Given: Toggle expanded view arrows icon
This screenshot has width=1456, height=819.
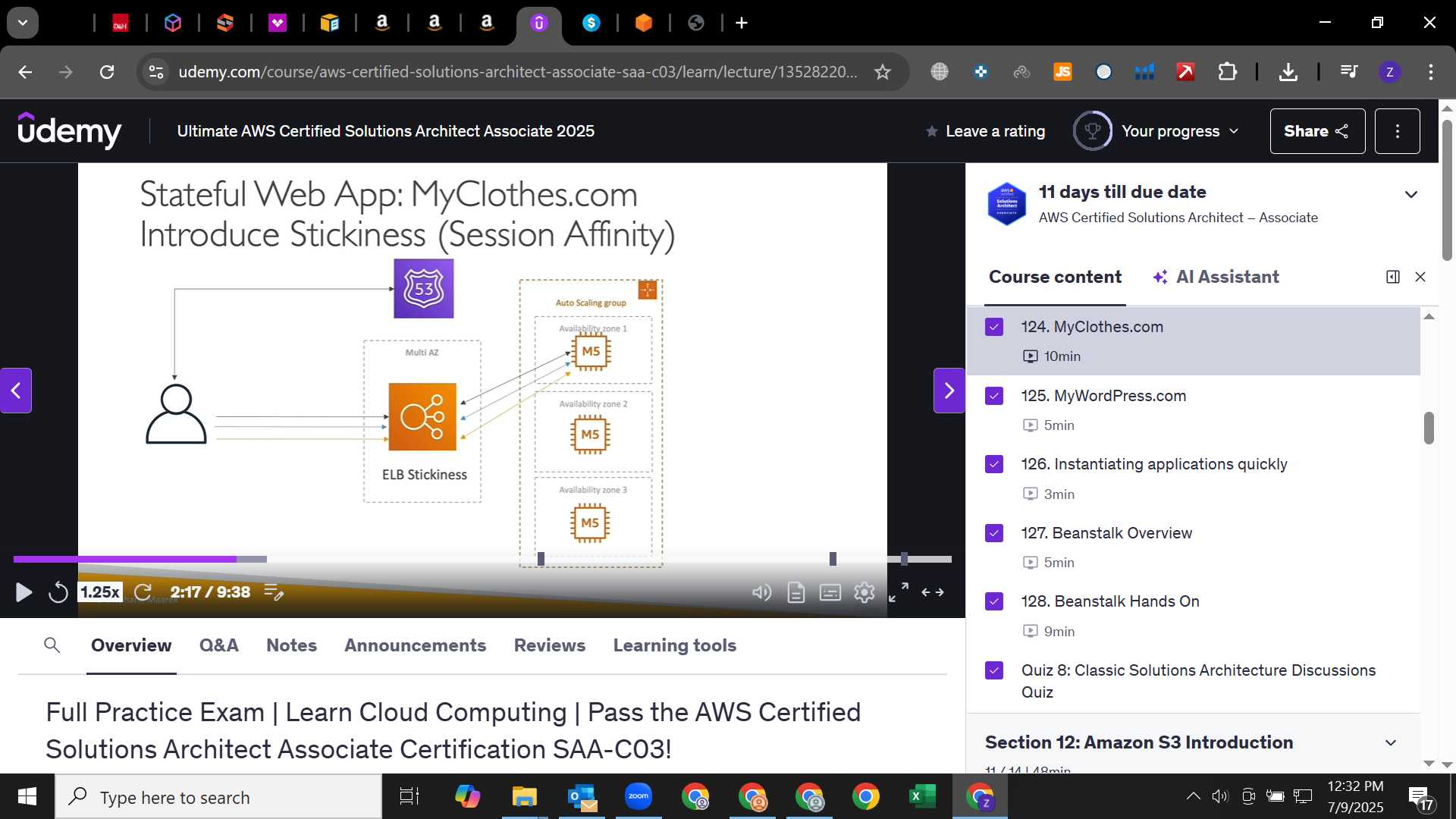Looking at the screenshot, I should coord(933,592).
